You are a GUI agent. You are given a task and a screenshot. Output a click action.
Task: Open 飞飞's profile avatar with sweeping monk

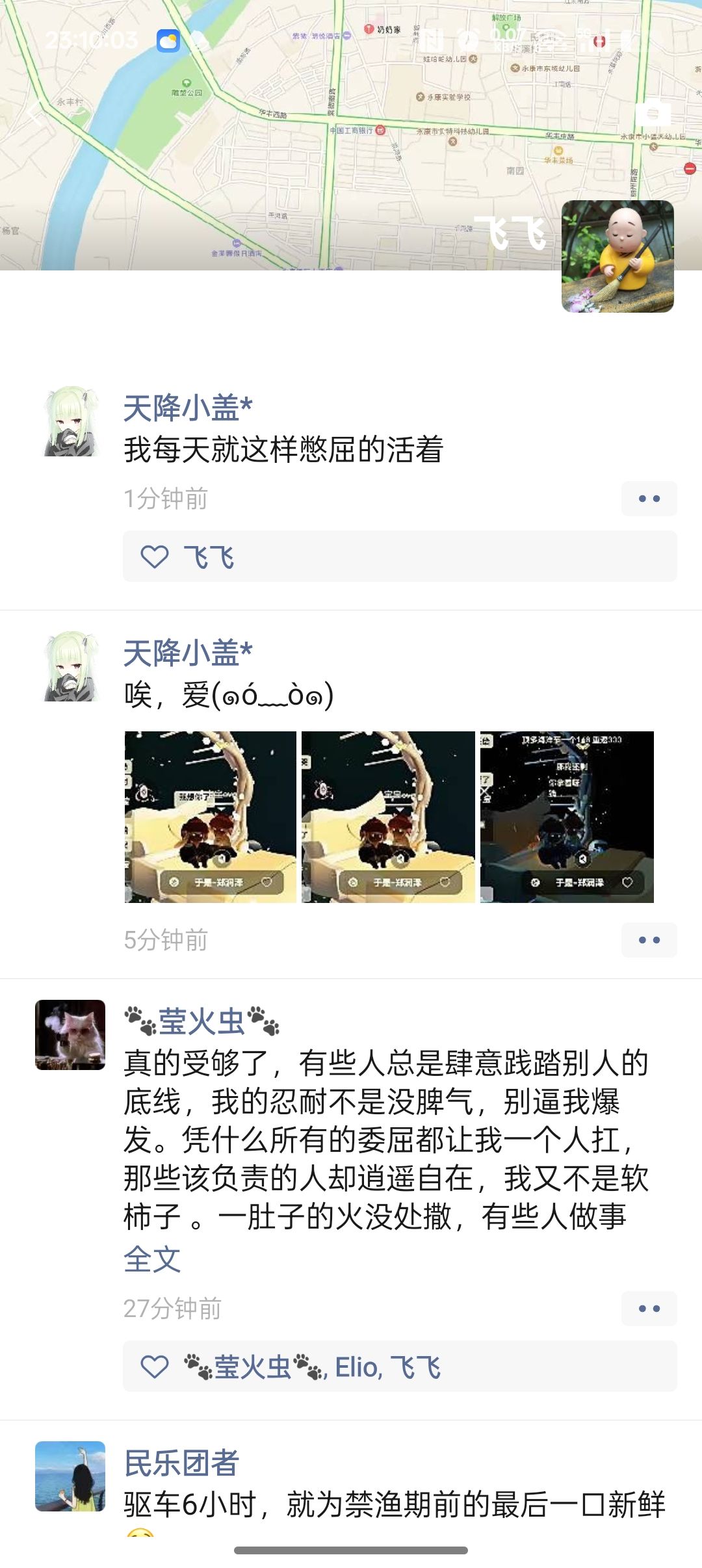point(617,256)
